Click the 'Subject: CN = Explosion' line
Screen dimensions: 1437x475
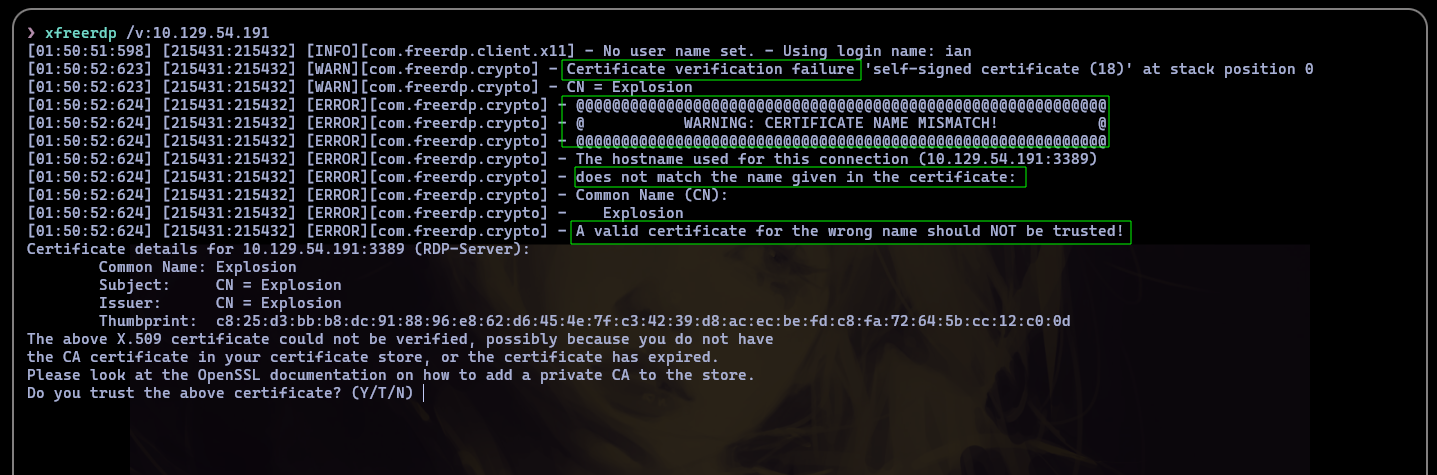point(220,285)
